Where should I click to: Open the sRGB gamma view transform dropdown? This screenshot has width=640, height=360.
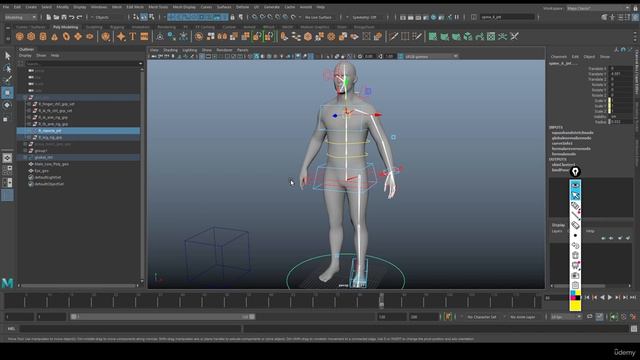[x=431, y=56]
